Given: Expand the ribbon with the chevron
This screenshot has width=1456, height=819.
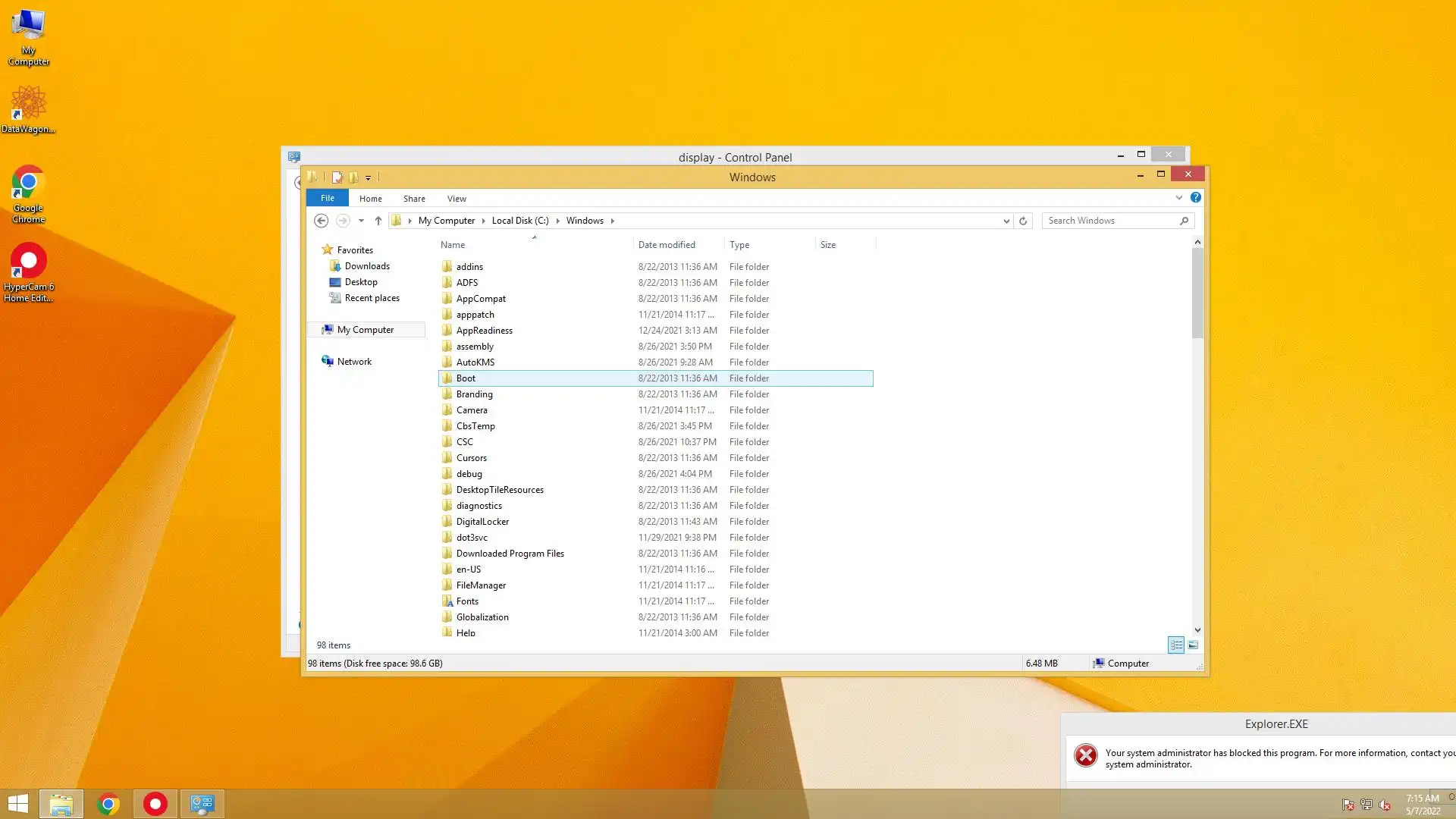Looking at the screenshot, I should pyautogui.click(x=1179, y=198).
